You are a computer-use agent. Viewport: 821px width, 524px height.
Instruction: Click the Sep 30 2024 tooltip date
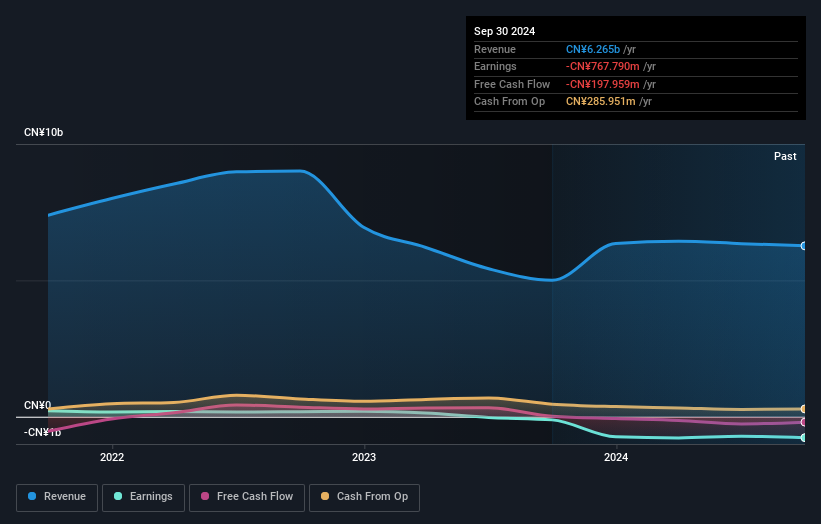504,31
